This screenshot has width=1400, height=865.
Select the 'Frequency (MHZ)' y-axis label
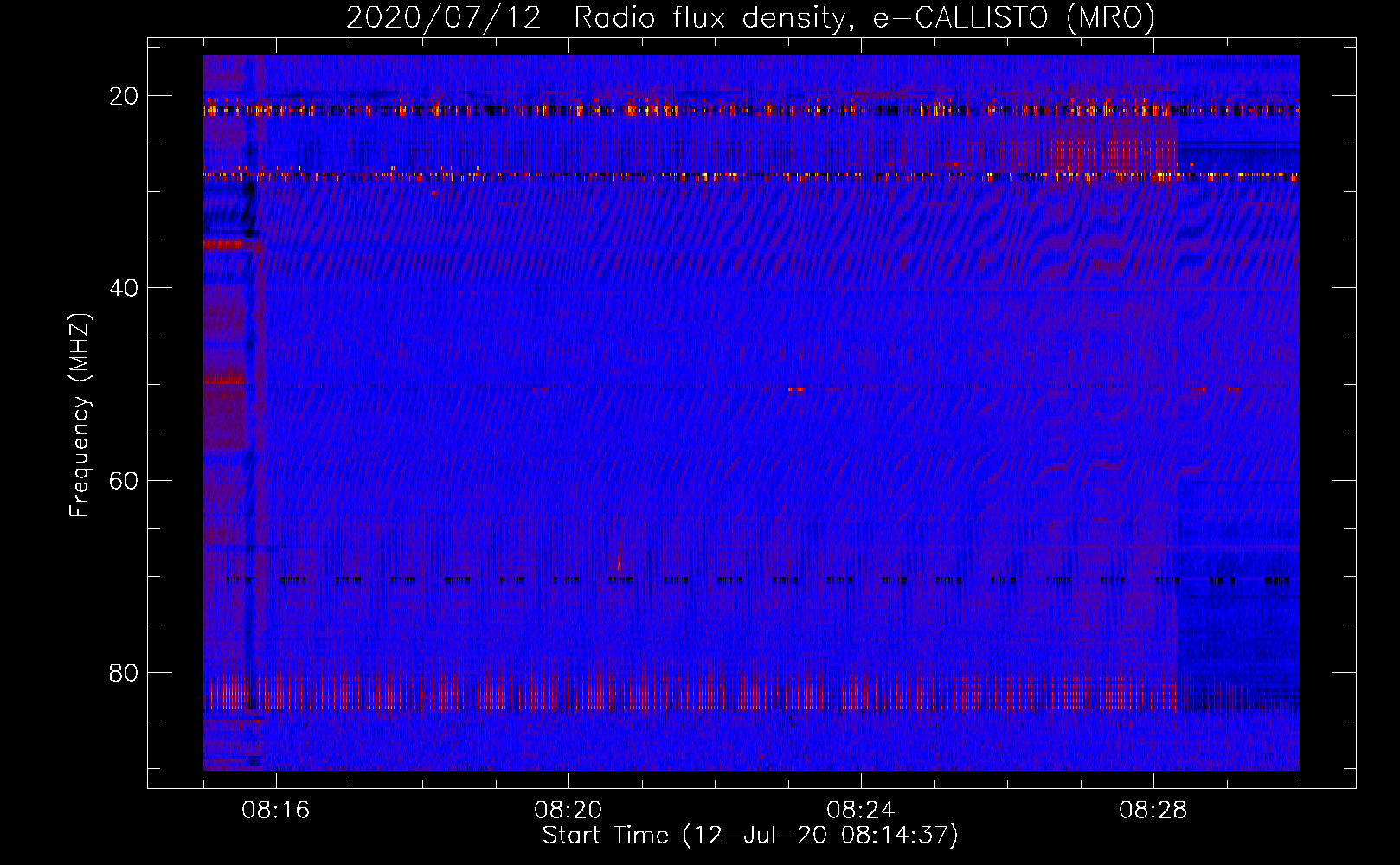[80, 415]
